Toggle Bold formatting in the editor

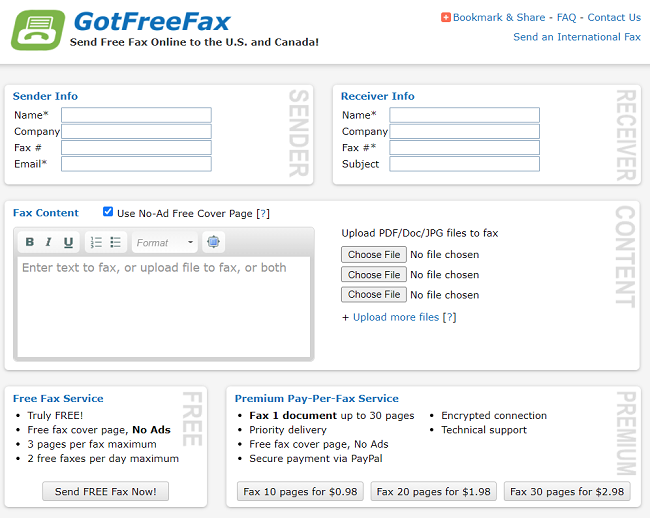29,242
